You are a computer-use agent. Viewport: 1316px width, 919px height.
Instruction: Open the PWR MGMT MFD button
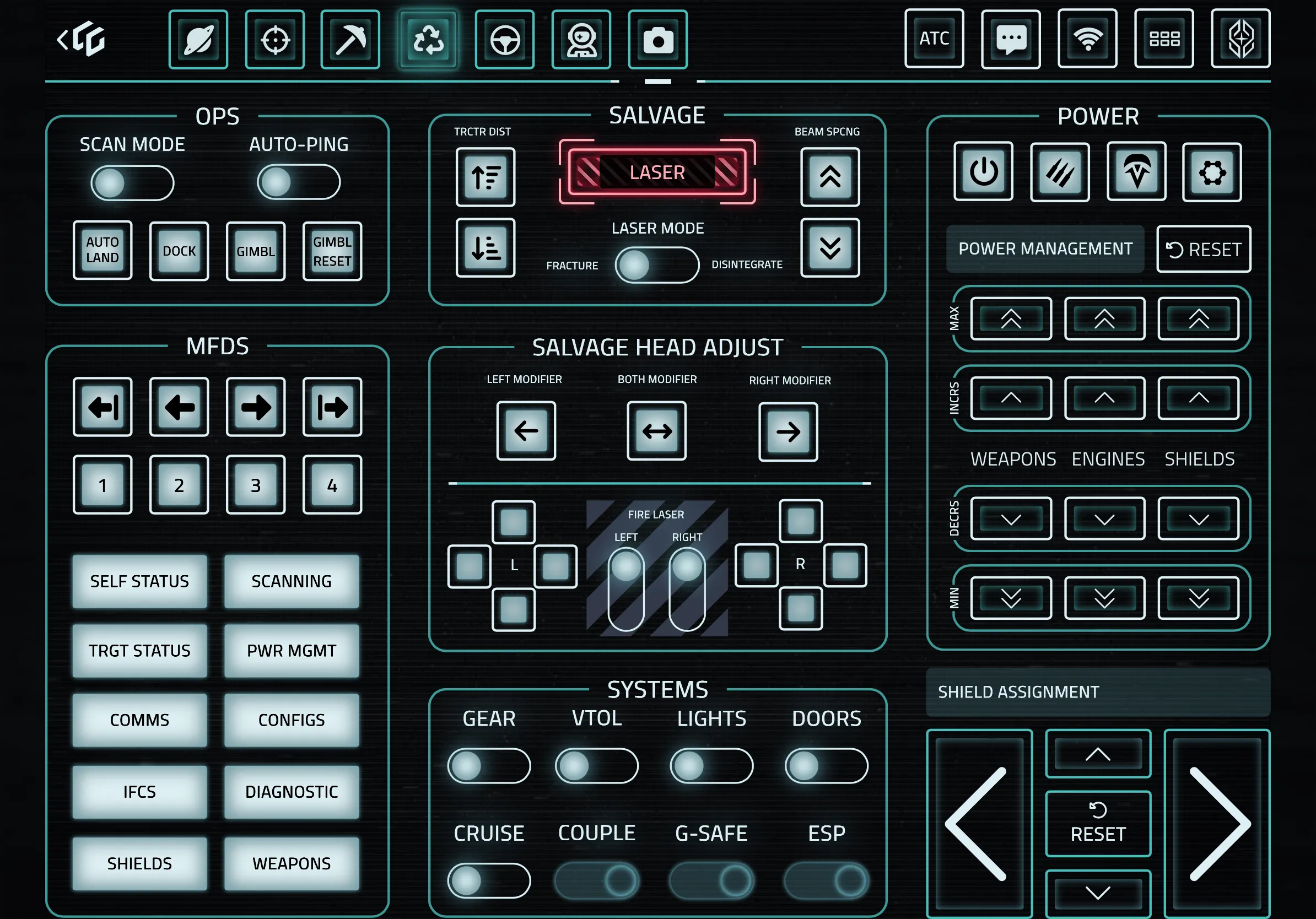291,651
